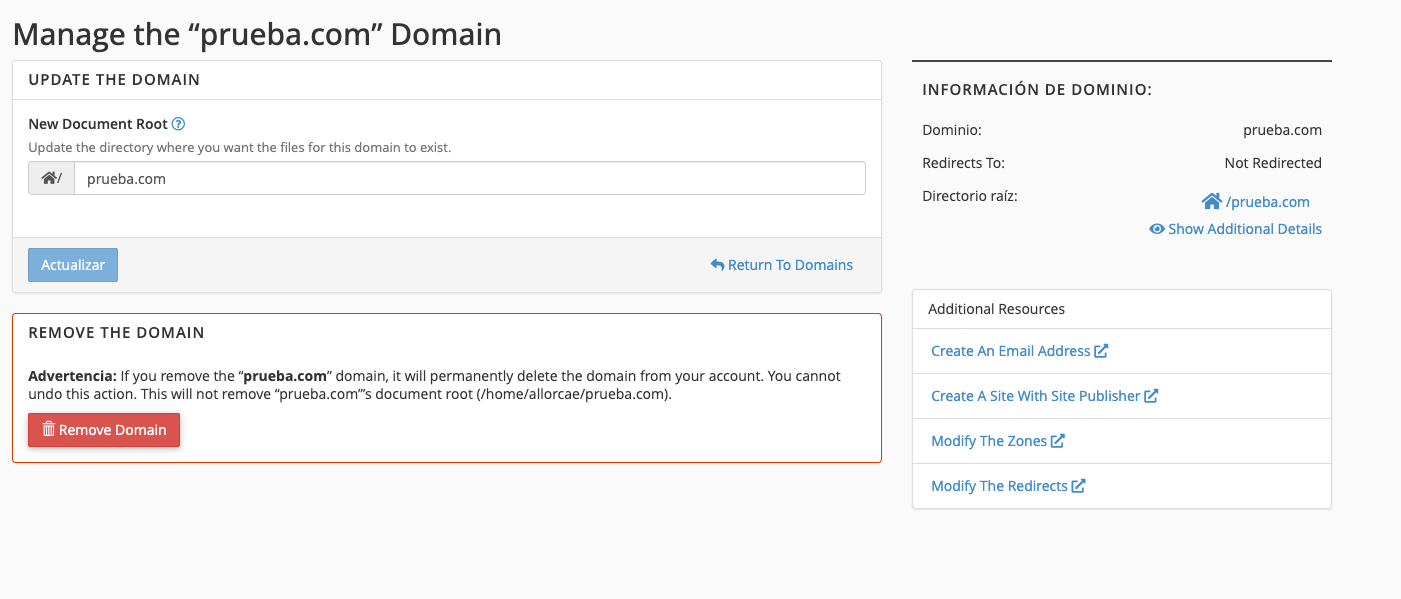The height and width of the screenshot is (599, 1401).
Task: Focus the New Document Root text field
Action: click(x=469, y=179)
